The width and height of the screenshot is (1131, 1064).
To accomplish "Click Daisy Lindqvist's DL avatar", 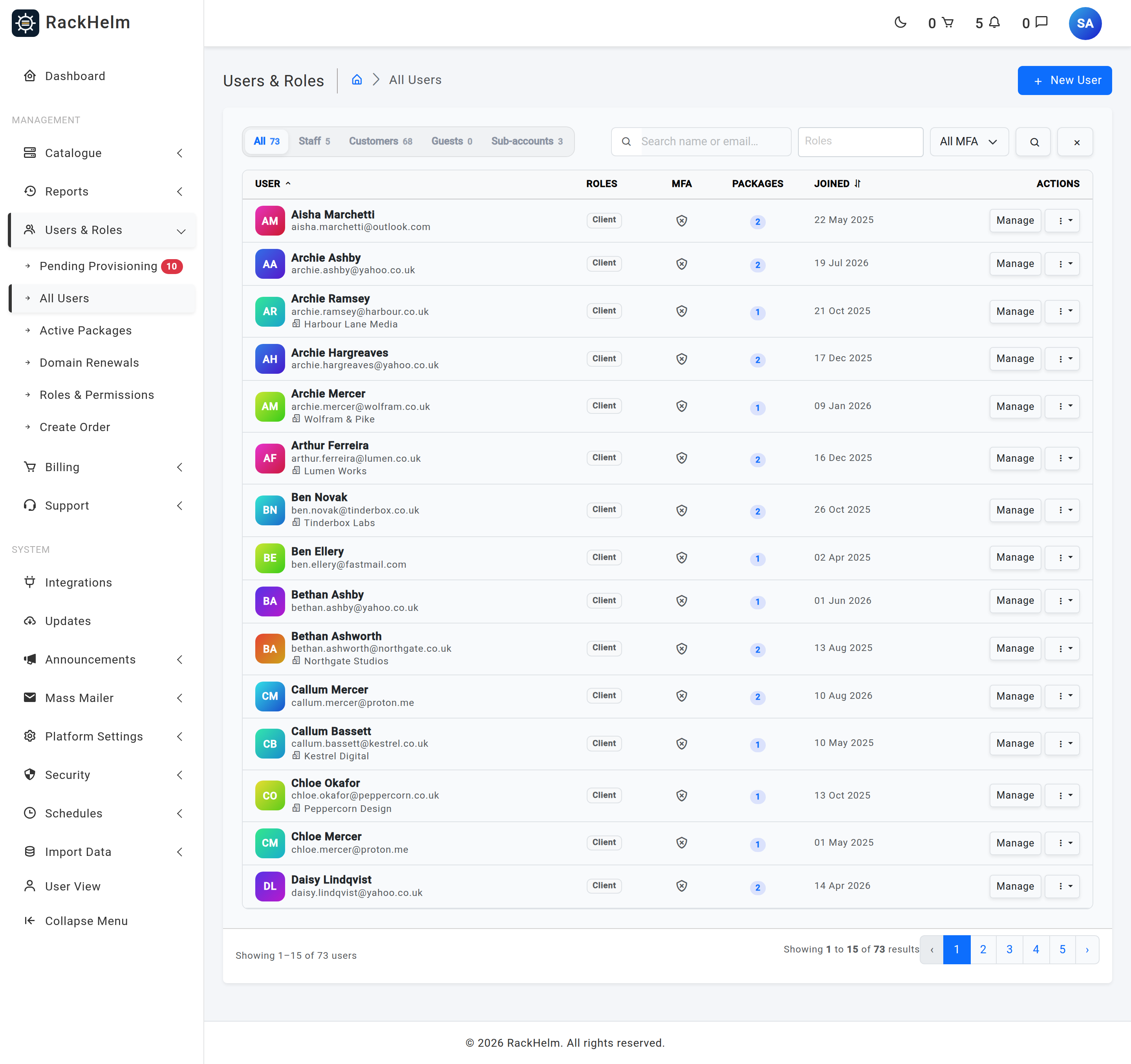I will point(270,886).
